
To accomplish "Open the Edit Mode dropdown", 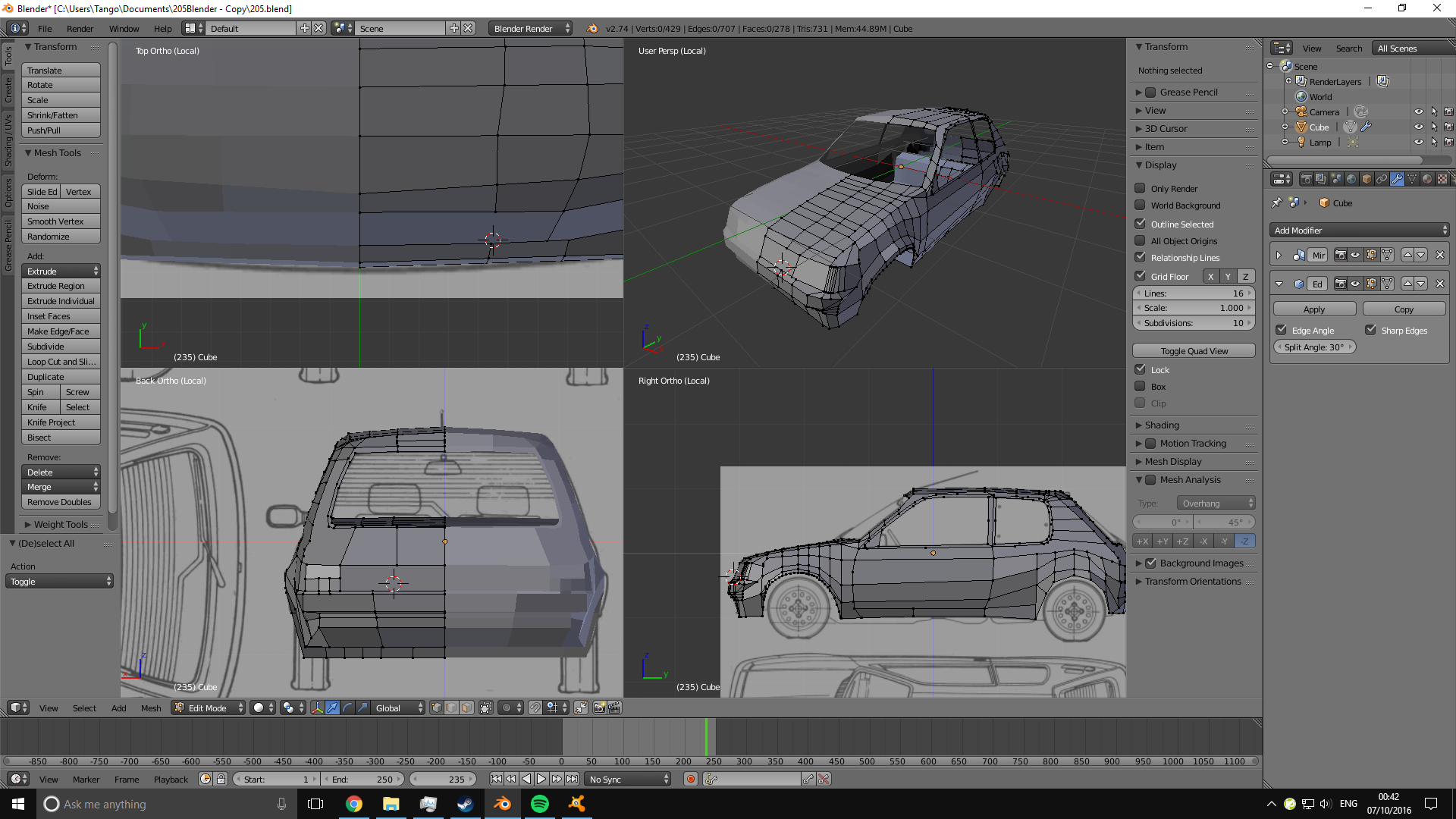I will [209, 708].
